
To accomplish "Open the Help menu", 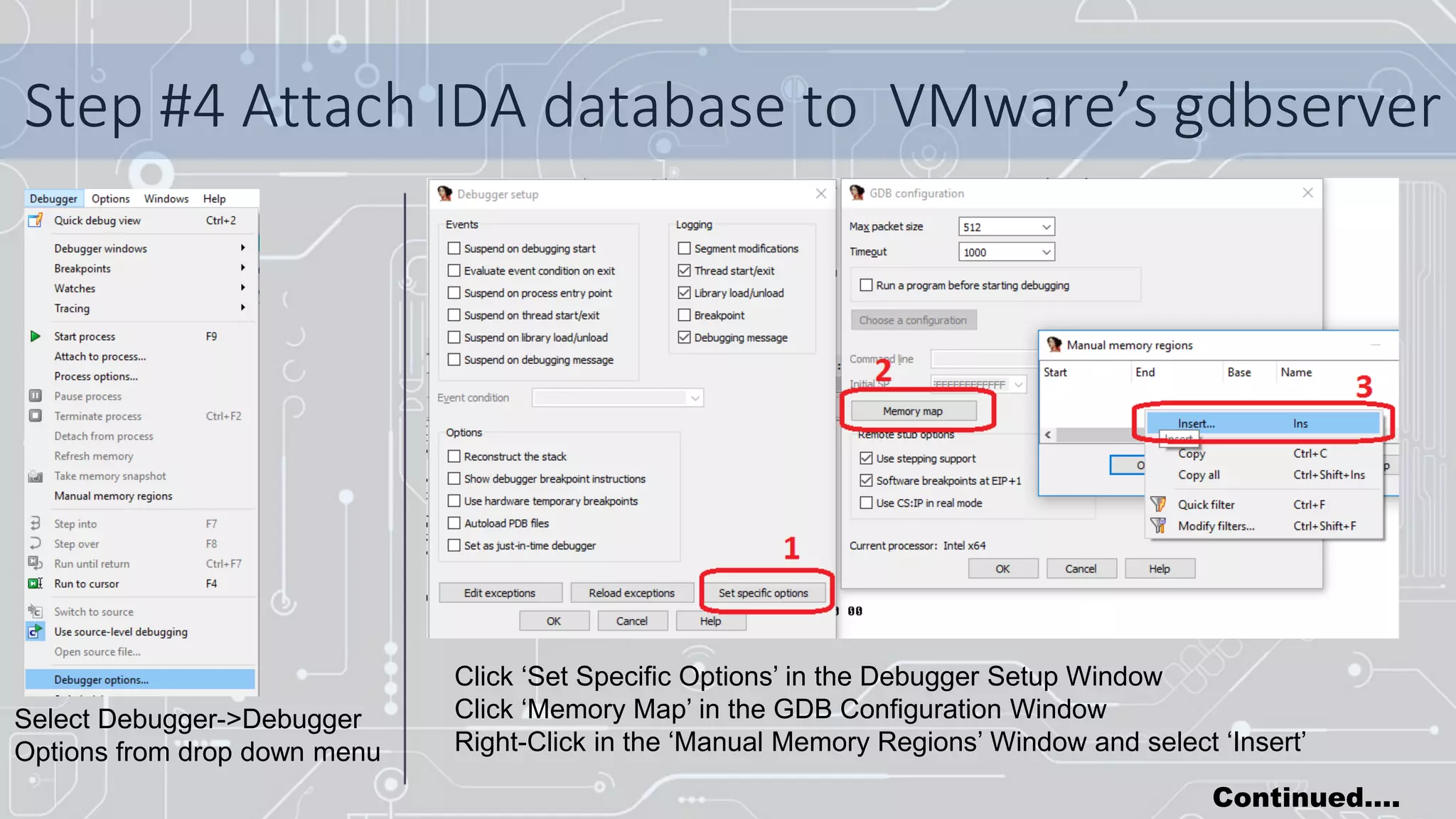I will point(214,198).
